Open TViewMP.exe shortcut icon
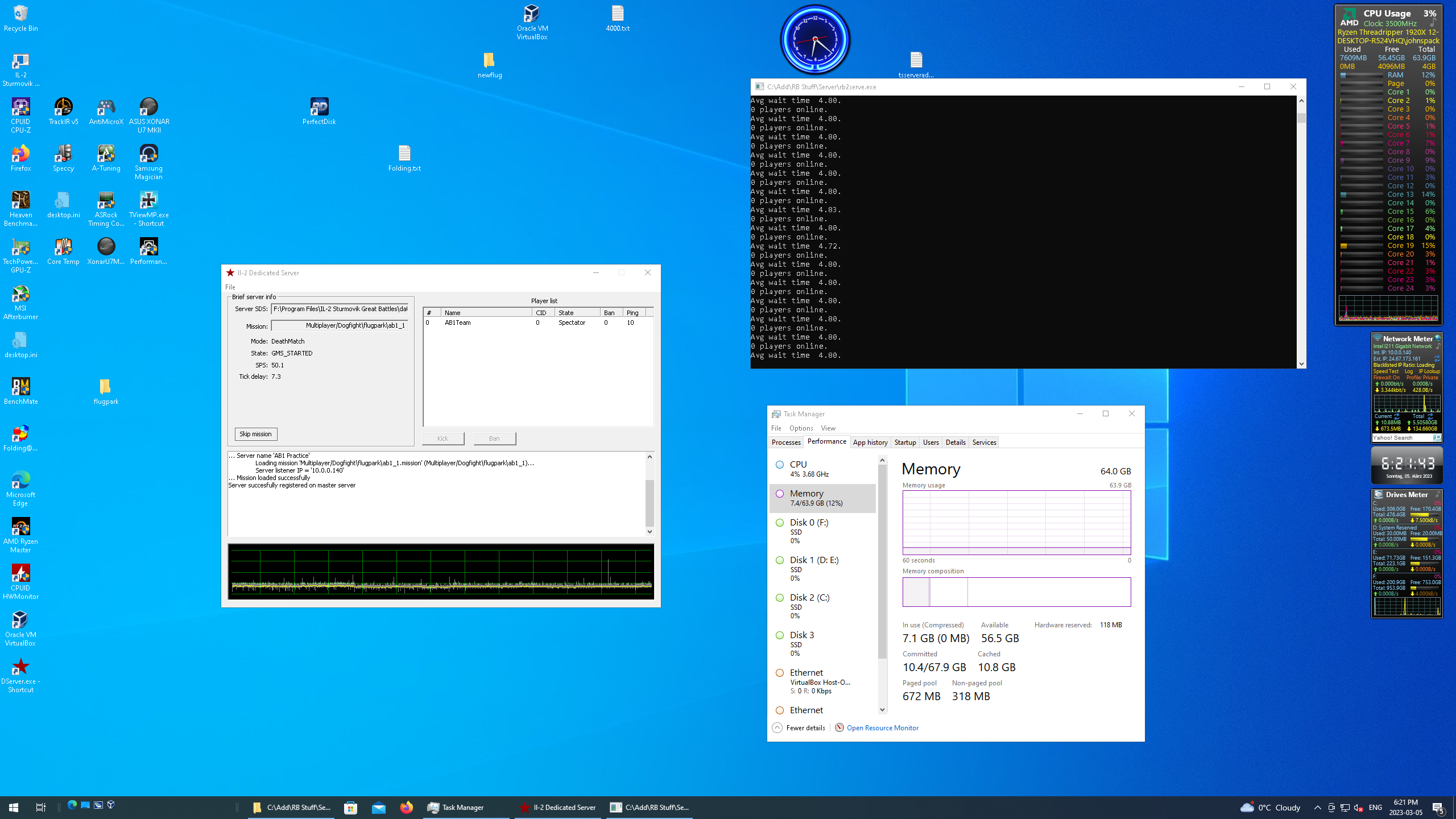Screen dimensions: 1456x819 coord(149,209)
